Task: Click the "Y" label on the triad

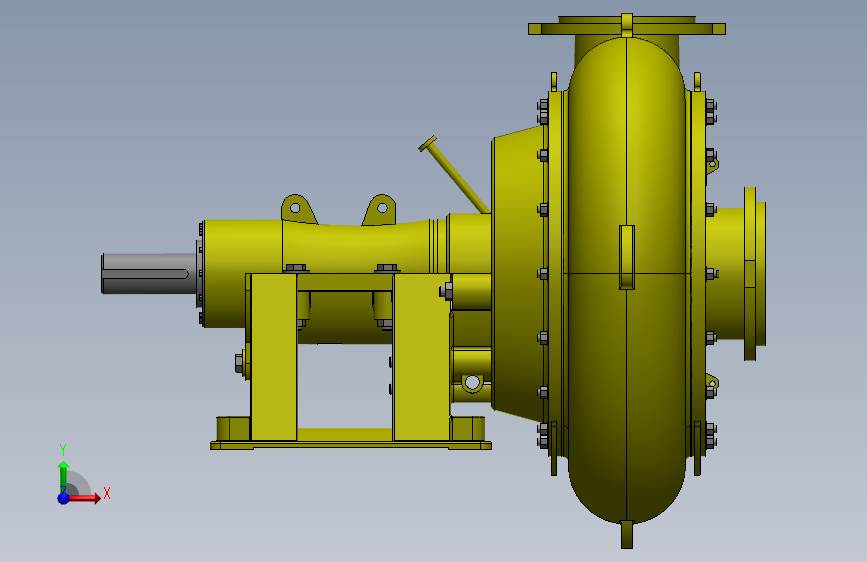Action: pyautogui.click(x=63, y=450)
